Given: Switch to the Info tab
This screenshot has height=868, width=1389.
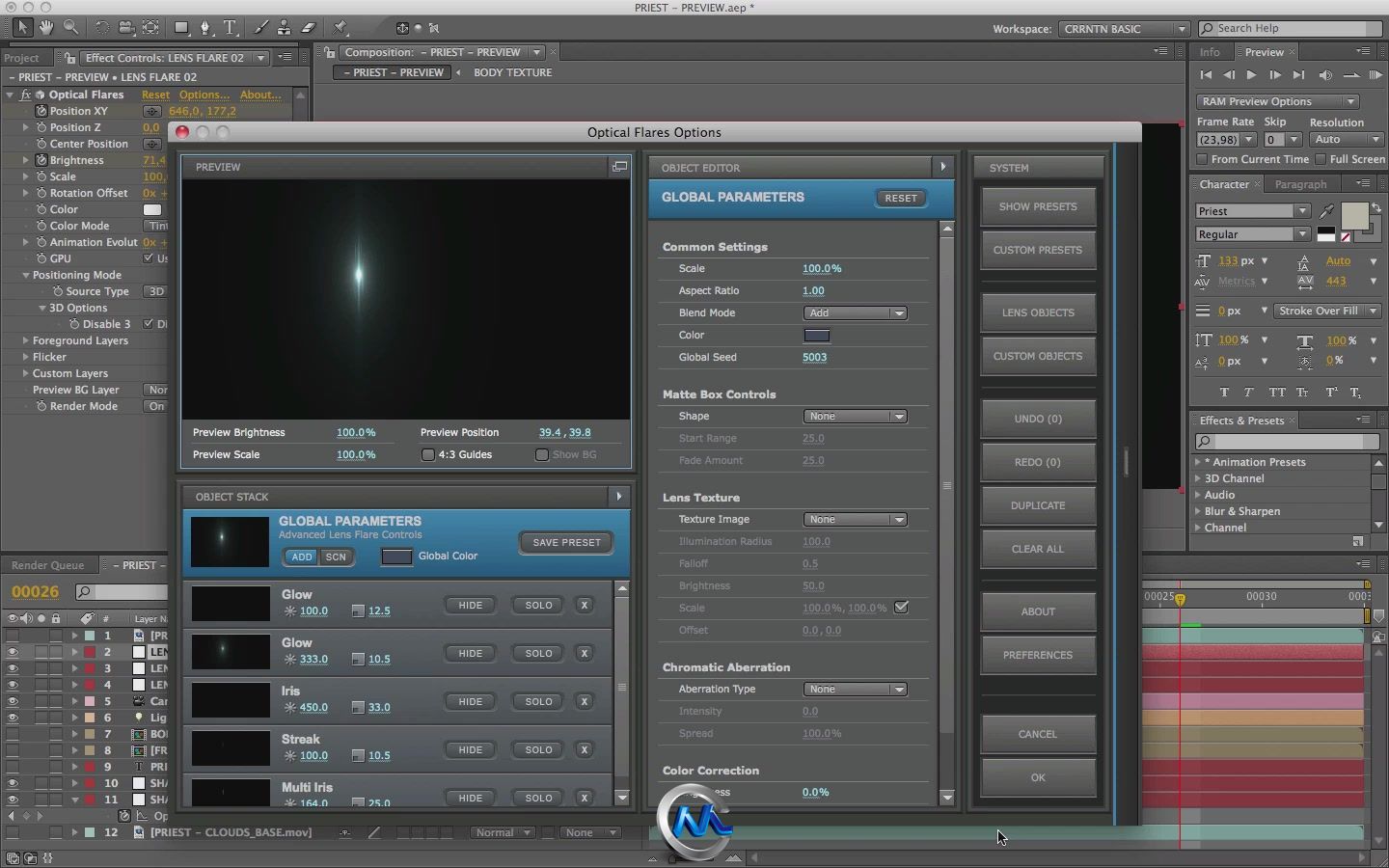Looking at the screenshot, I should coord(1210,52).
